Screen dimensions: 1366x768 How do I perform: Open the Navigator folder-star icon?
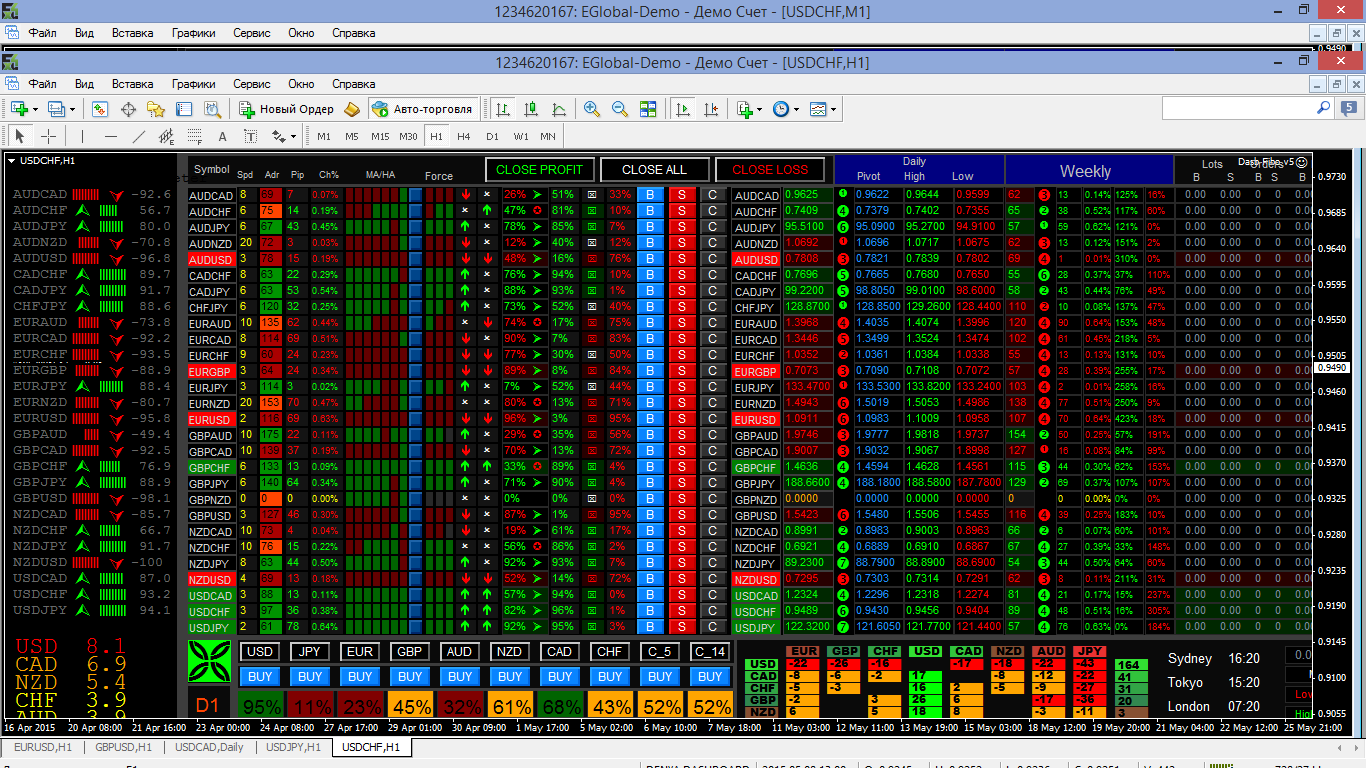156,109
